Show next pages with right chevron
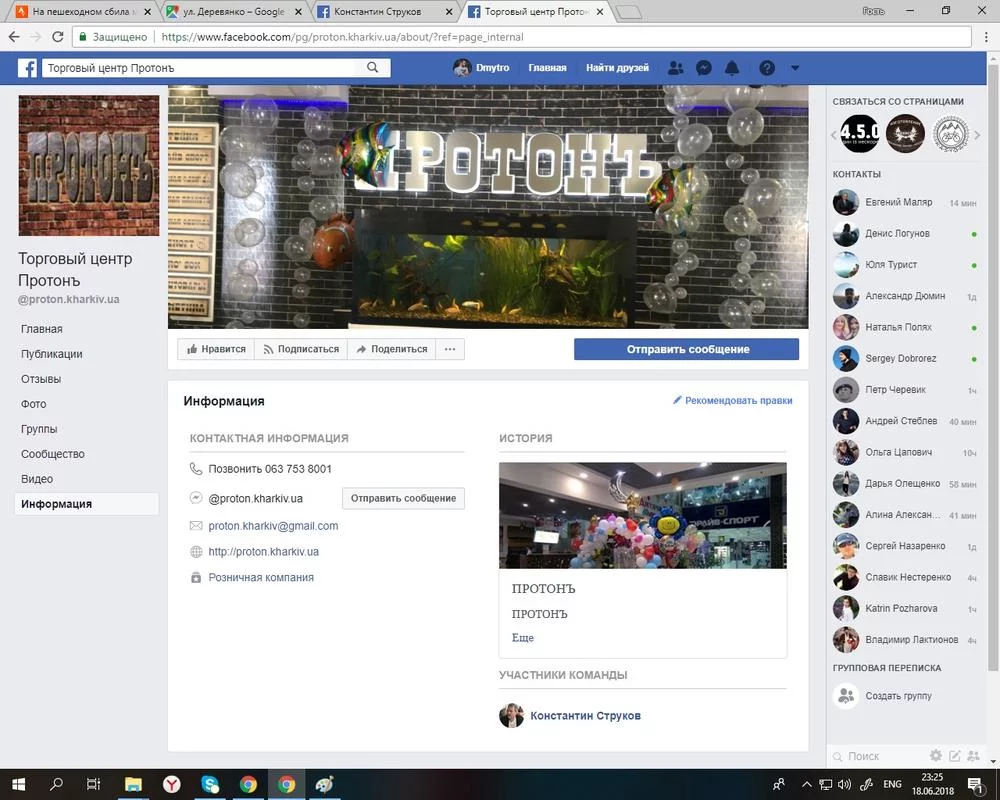This screenshot has width=1000, height=800. point(977,135)
